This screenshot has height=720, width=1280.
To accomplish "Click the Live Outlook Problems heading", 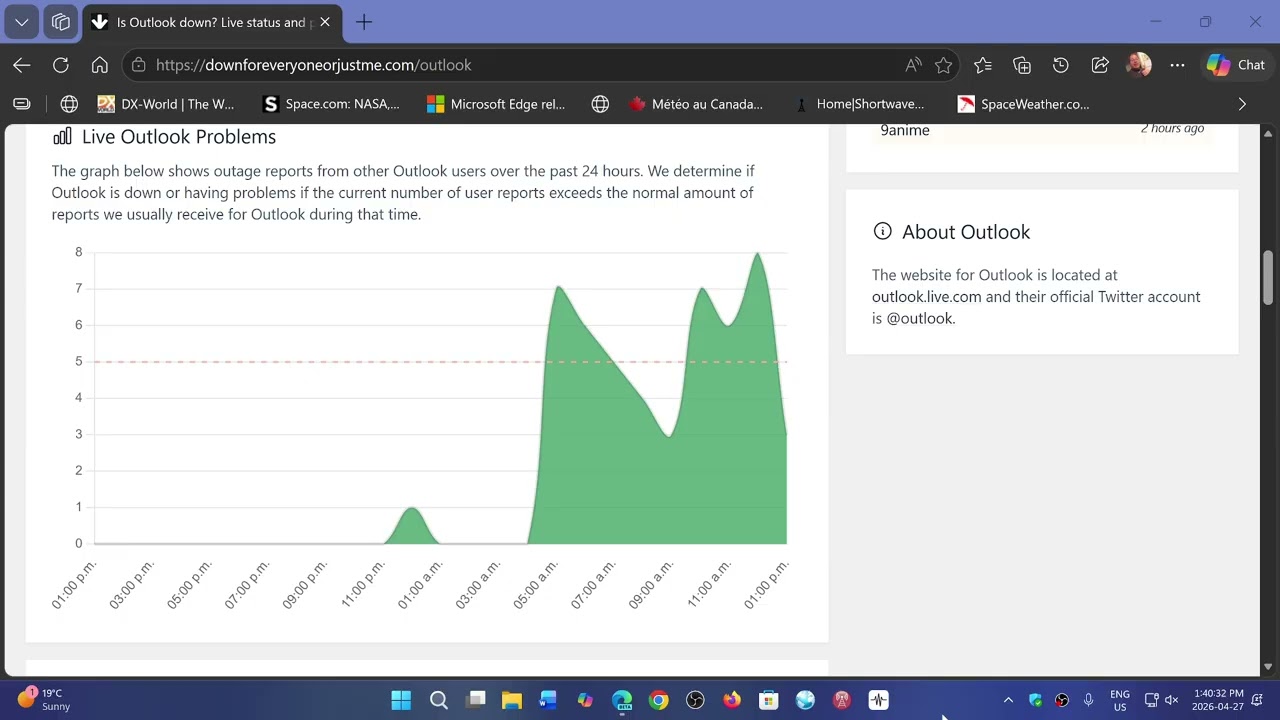I will [179, 137].
